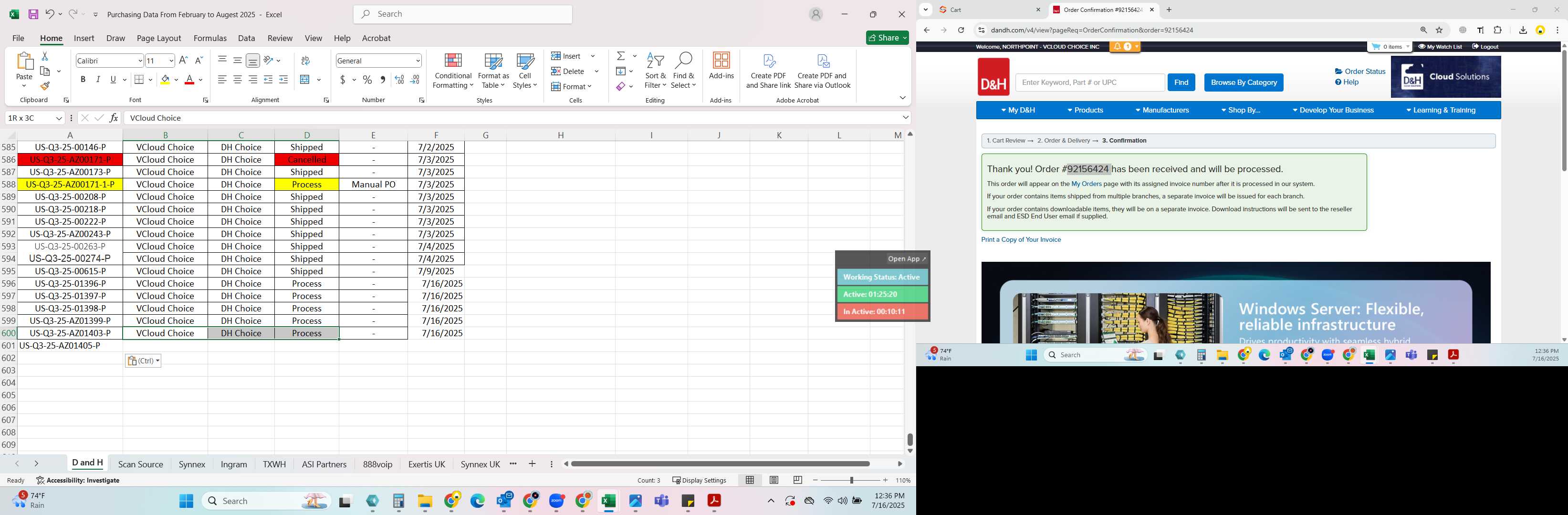Switch to the Ingram sheet tab

(234, 464)
